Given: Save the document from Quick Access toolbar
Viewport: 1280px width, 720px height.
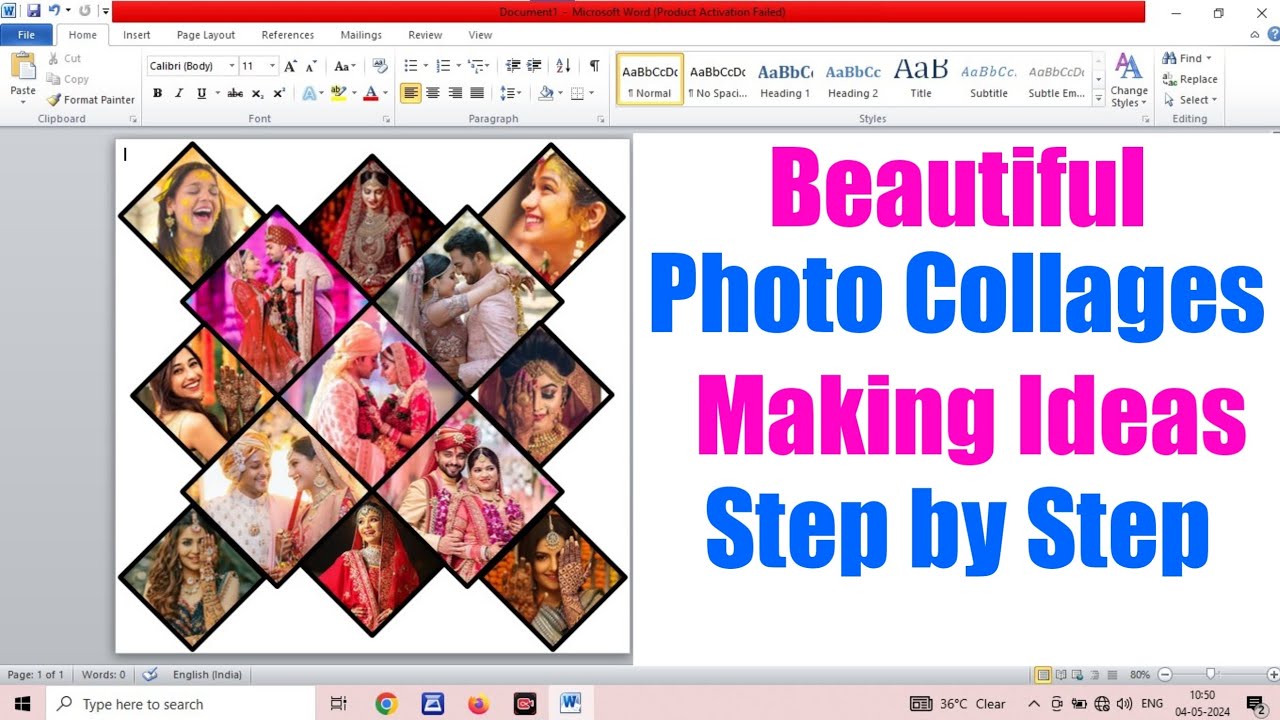Looking at the screenshot, I should 34,11.
